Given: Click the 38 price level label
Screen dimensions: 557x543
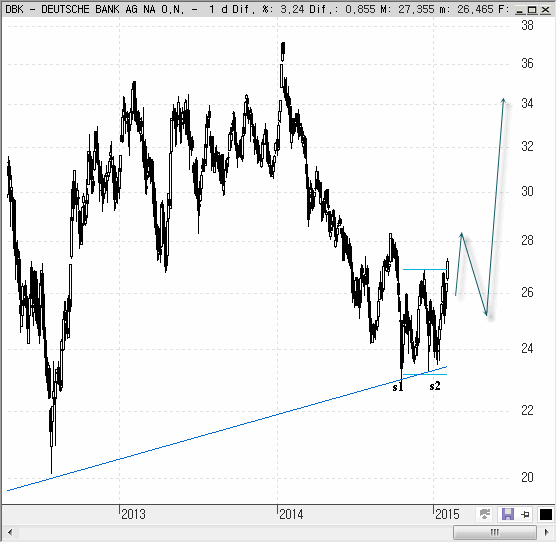Looking at the screenshot, I should pyautogui.click(x=528, y=26).
